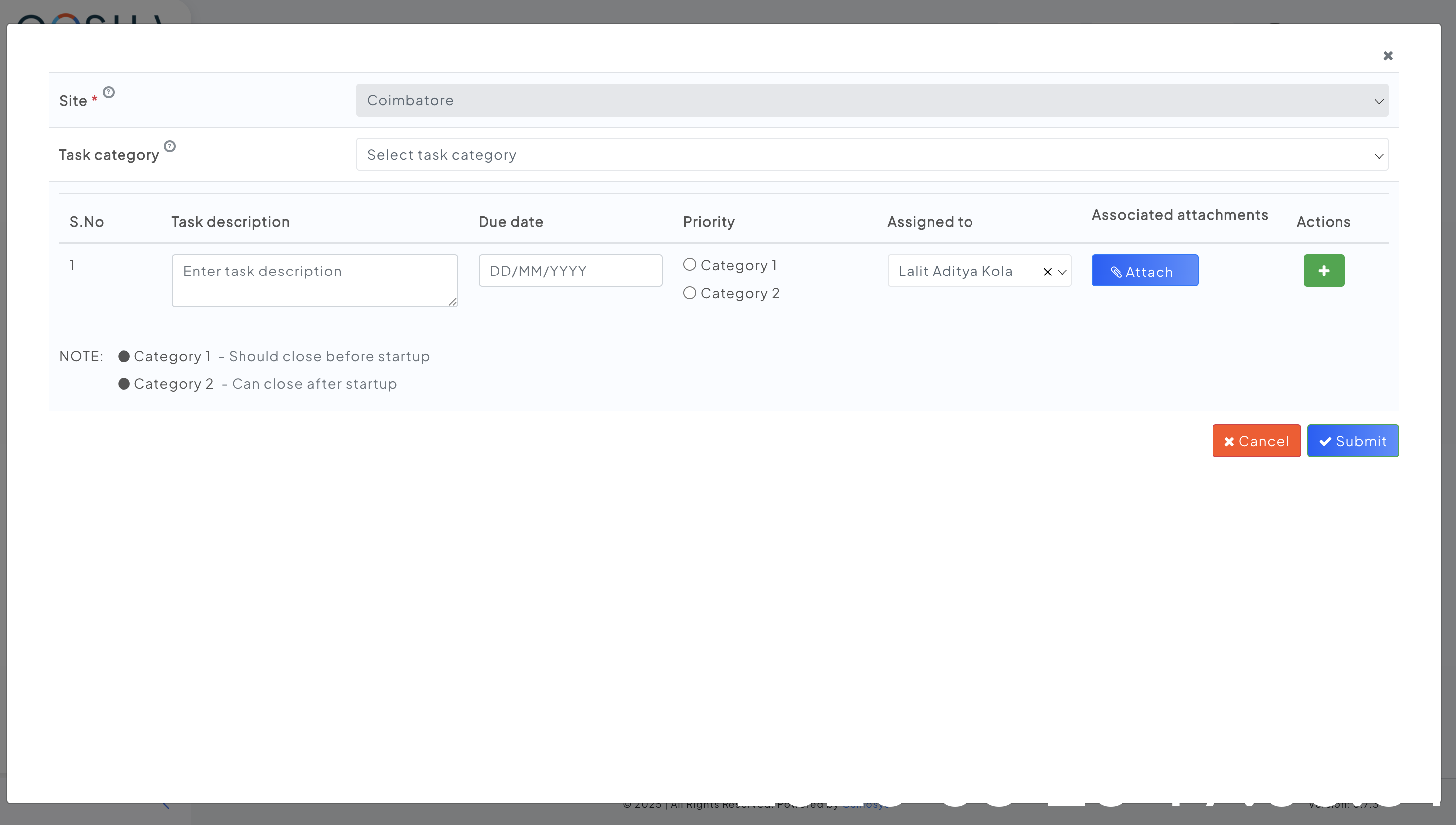
Task: Click the Category 1 note bullet
Action: click(x=124, y=356)
